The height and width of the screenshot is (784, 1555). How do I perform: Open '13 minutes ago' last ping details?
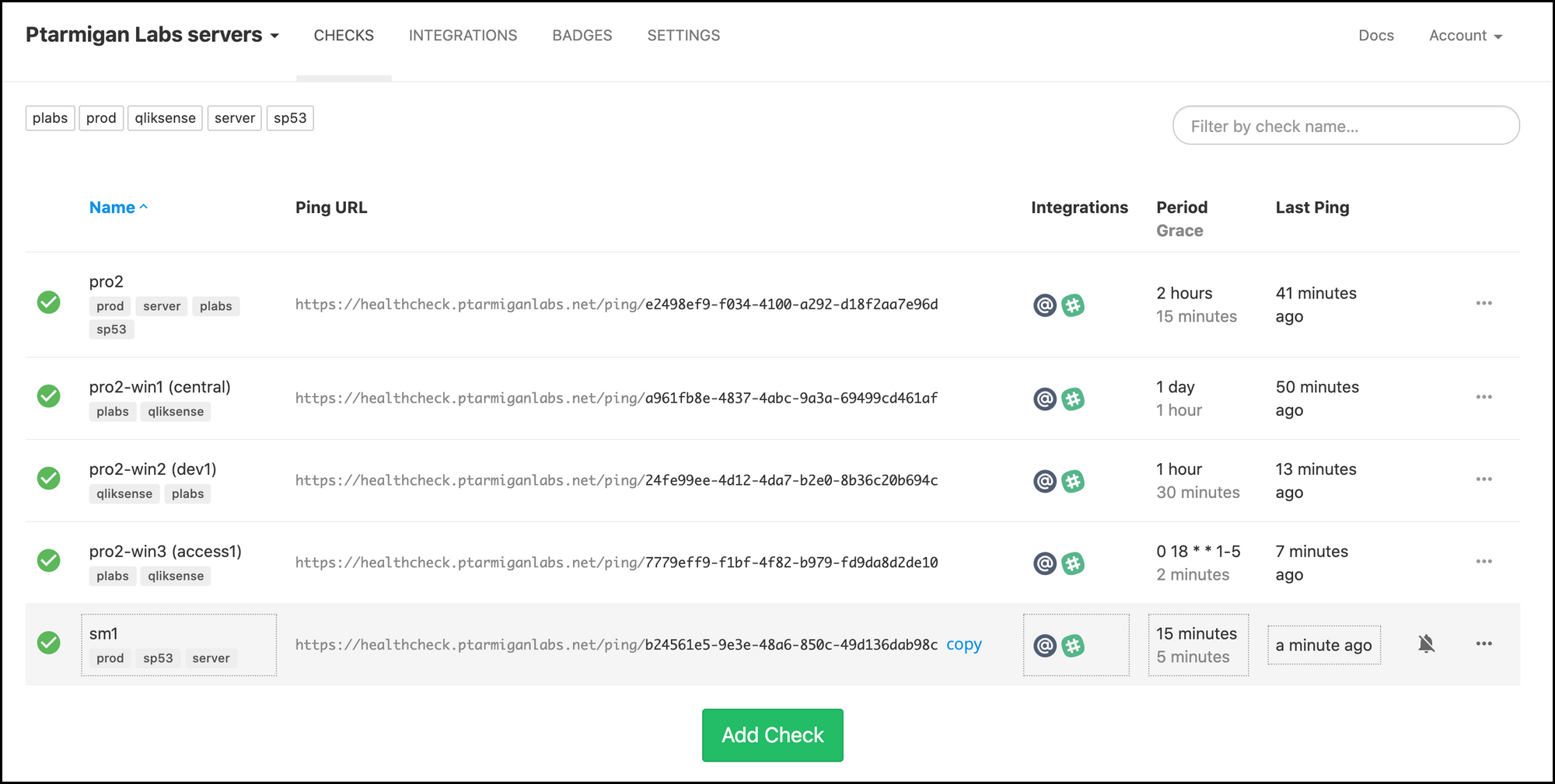1316,481
